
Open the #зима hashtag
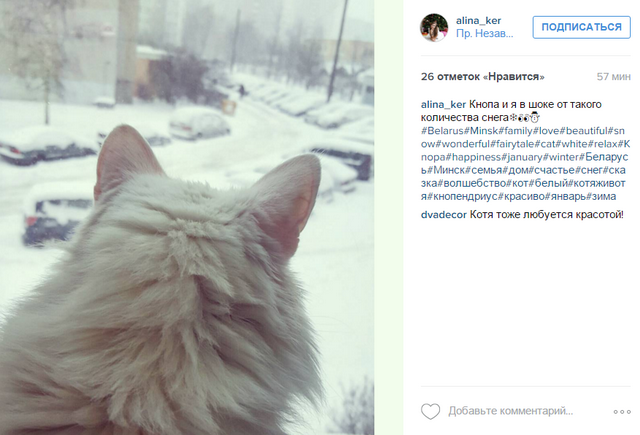pyautogui.click(x=601, y=196)
